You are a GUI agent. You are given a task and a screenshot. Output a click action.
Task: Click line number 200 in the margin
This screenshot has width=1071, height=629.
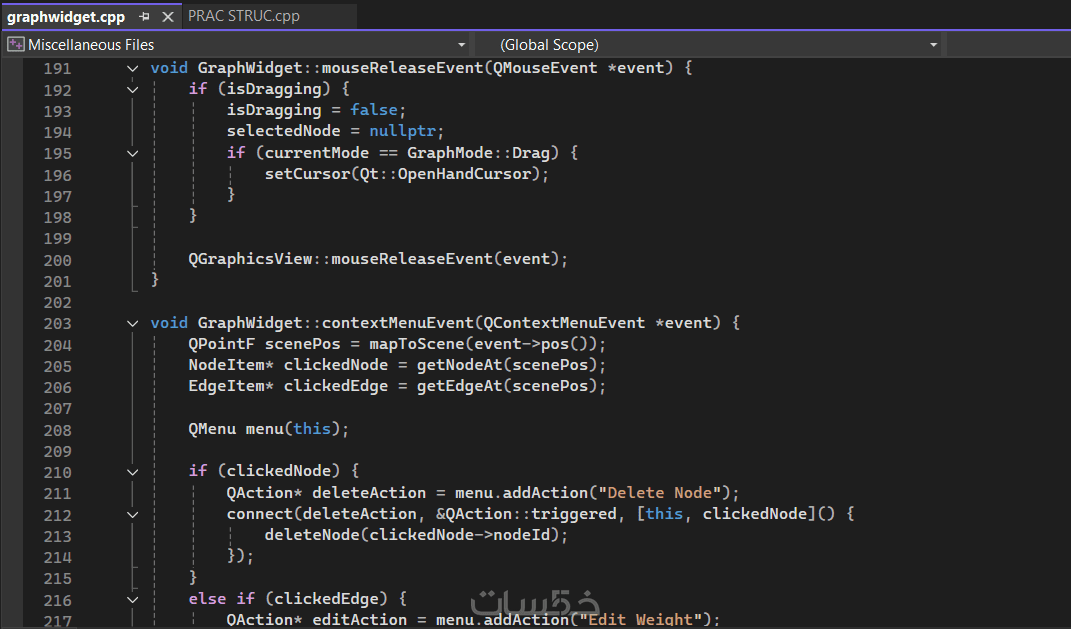(x=57, y=260)
